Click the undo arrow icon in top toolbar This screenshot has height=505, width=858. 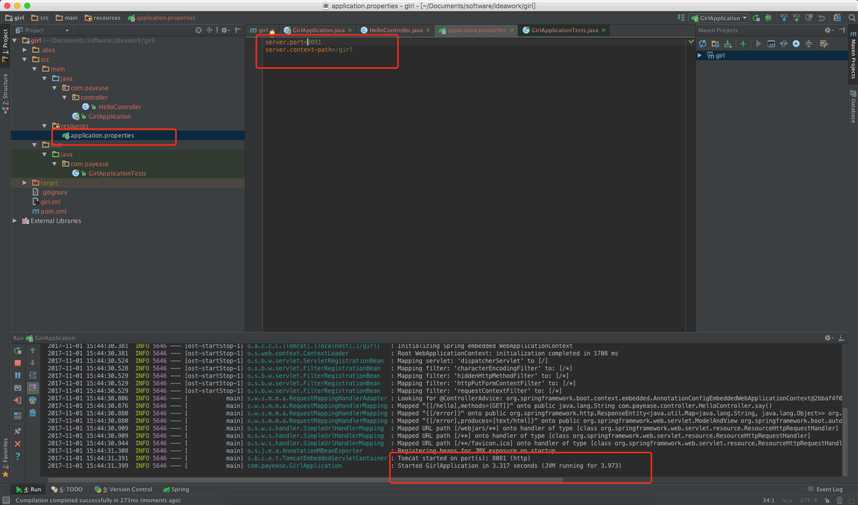tap(821, 18)
